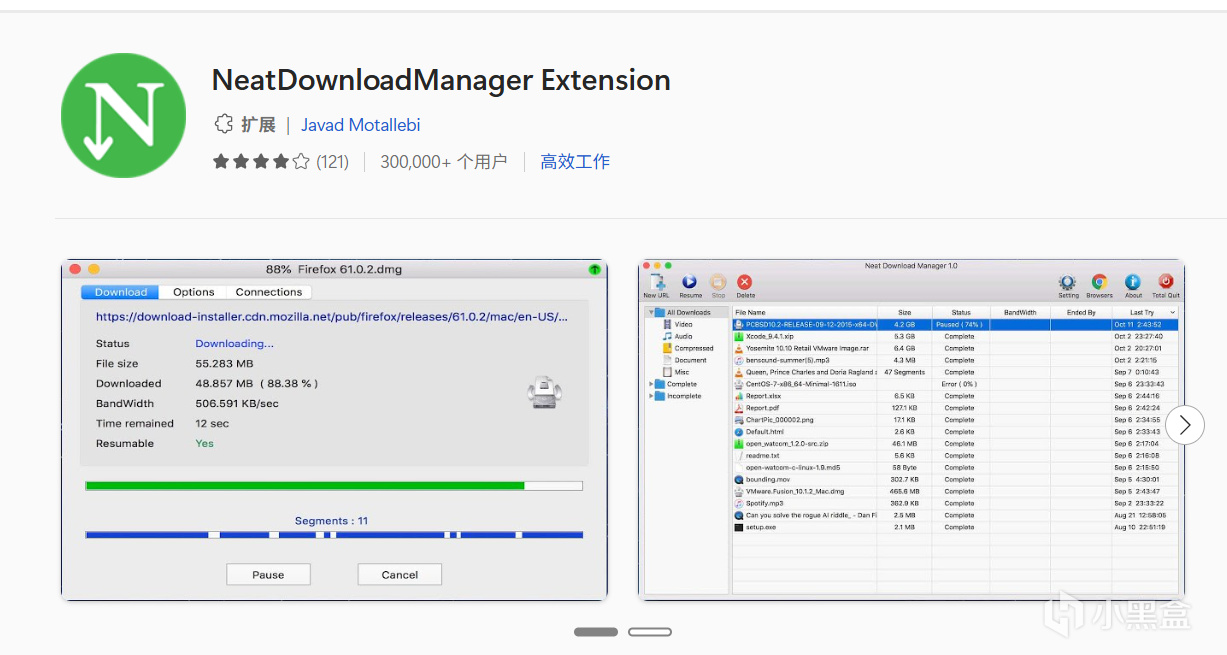This screenshot has width=1227, height=655.
Task: Click the green download progress bar
Action: click(334, 486)
